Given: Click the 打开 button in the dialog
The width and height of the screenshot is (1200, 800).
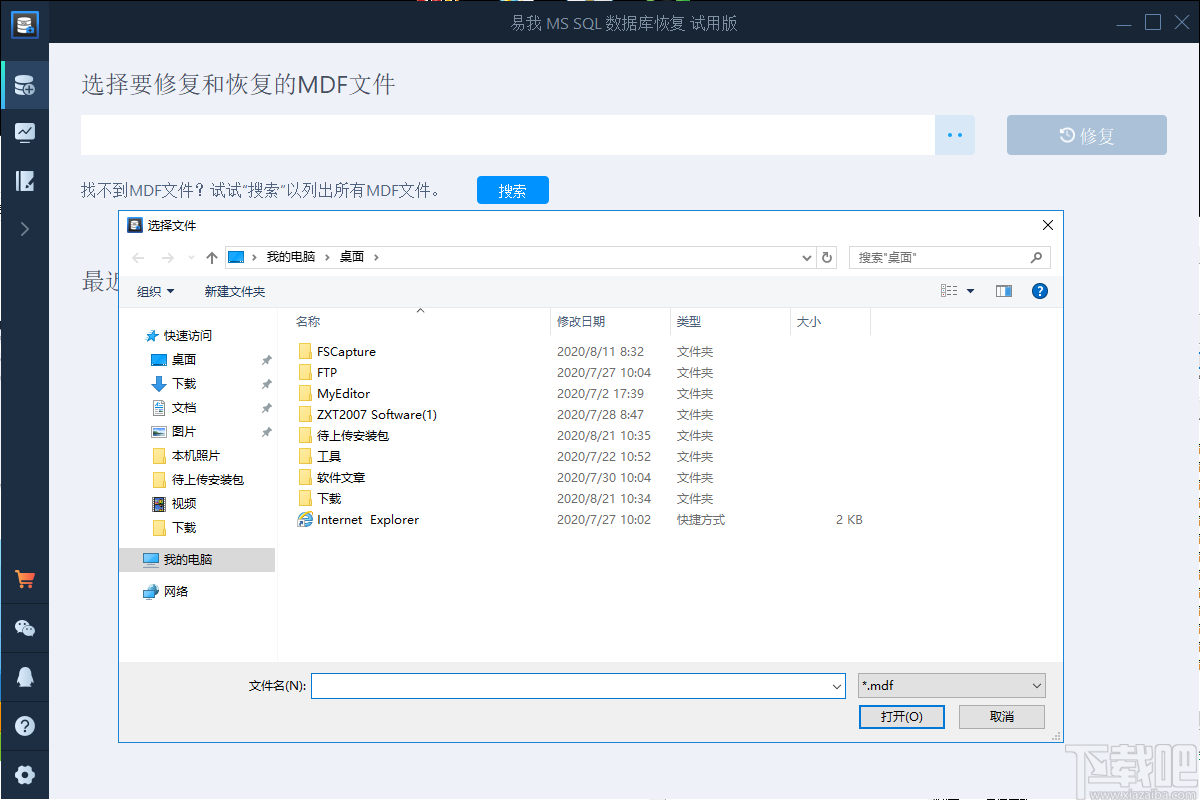Looking at the screenshot, I should point(901,716).
